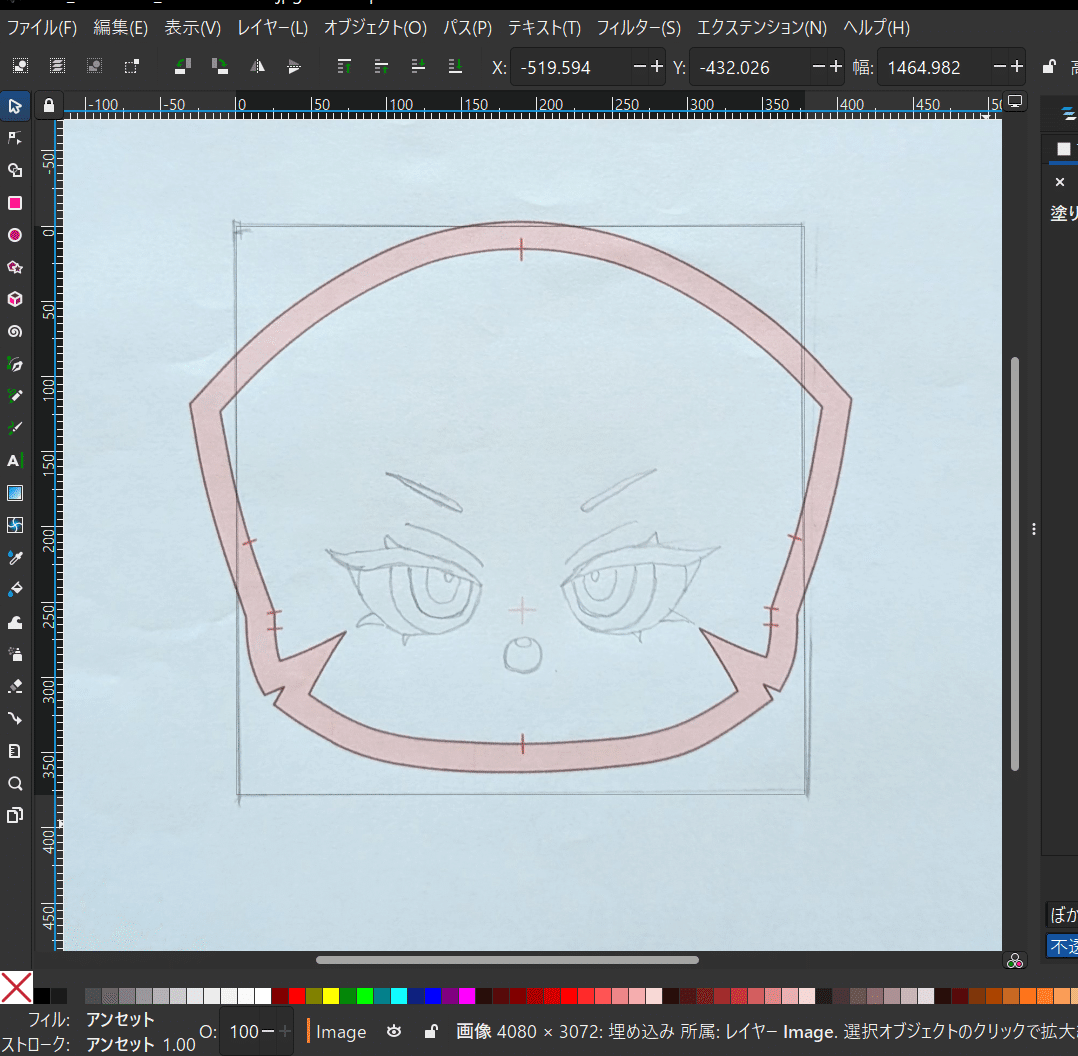Open the レイヤー(L) menu

[272, 28]
